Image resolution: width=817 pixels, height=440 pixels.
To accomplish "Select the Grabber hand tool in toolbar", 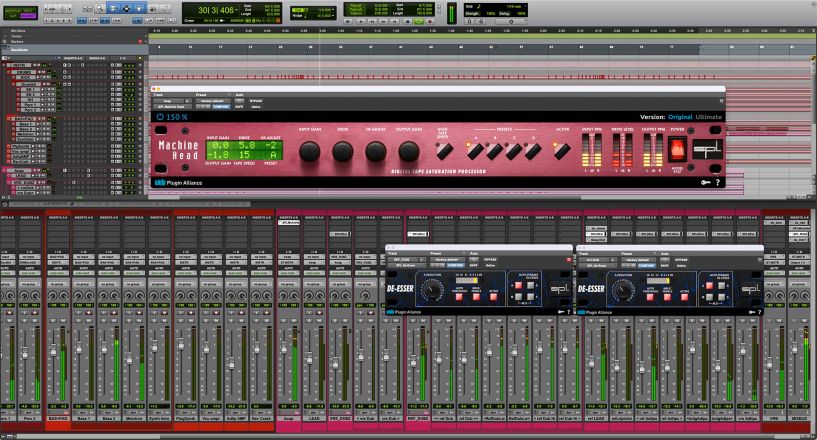I will [139, 8].
